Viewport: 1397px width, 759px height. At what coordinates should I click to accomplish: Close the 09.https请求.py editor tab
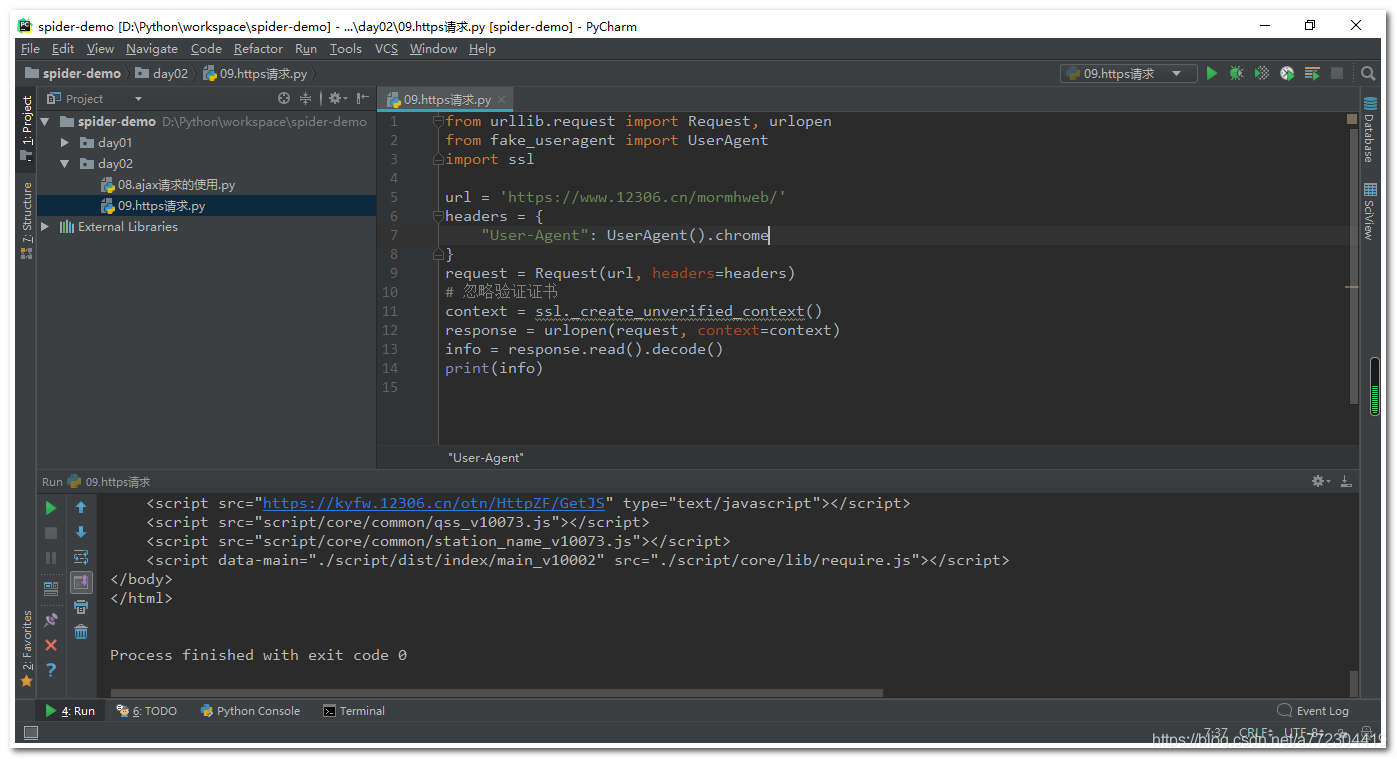point(502,99)
